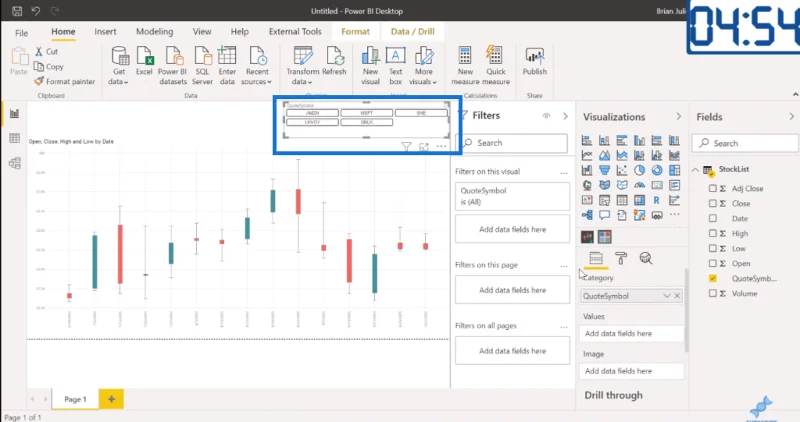
Task: Switch to Data view in left sidebar
Action: click(x=14, y=138)
